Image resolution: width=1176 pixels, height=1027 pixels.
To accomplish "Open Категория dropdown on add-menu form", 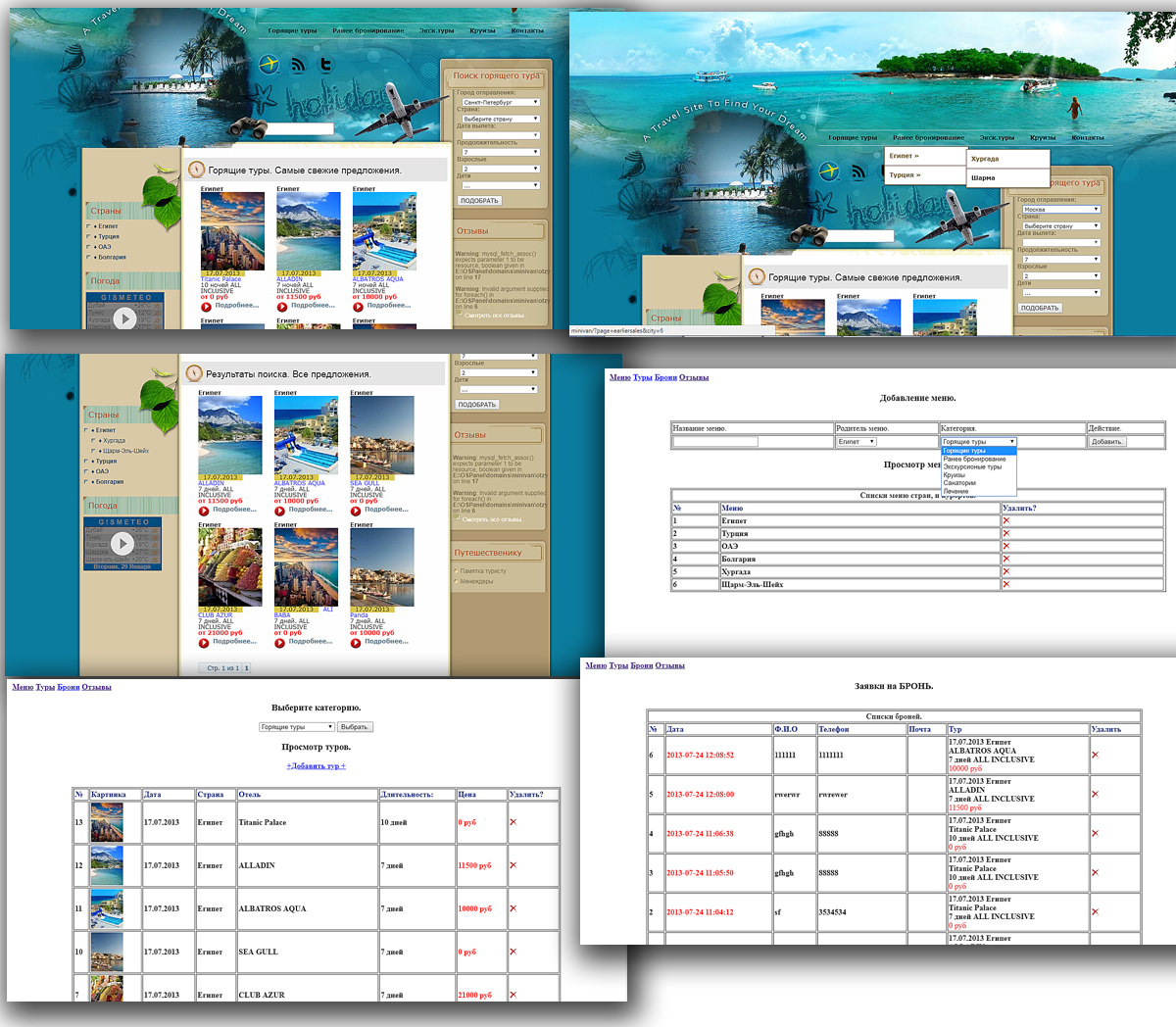I will [979, 442].
